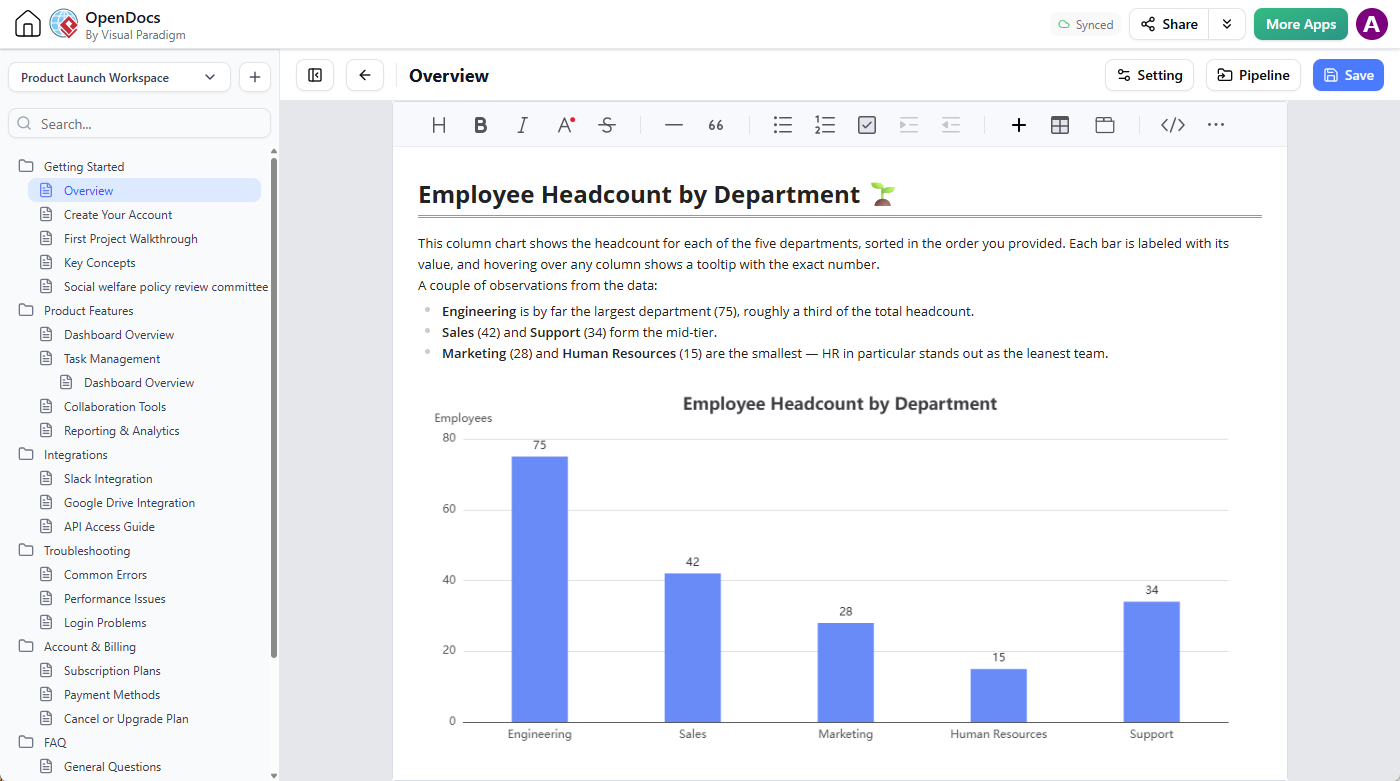Insert a horizontal rule divider
The image size is (1400, 781).
[x=674, y=125]
